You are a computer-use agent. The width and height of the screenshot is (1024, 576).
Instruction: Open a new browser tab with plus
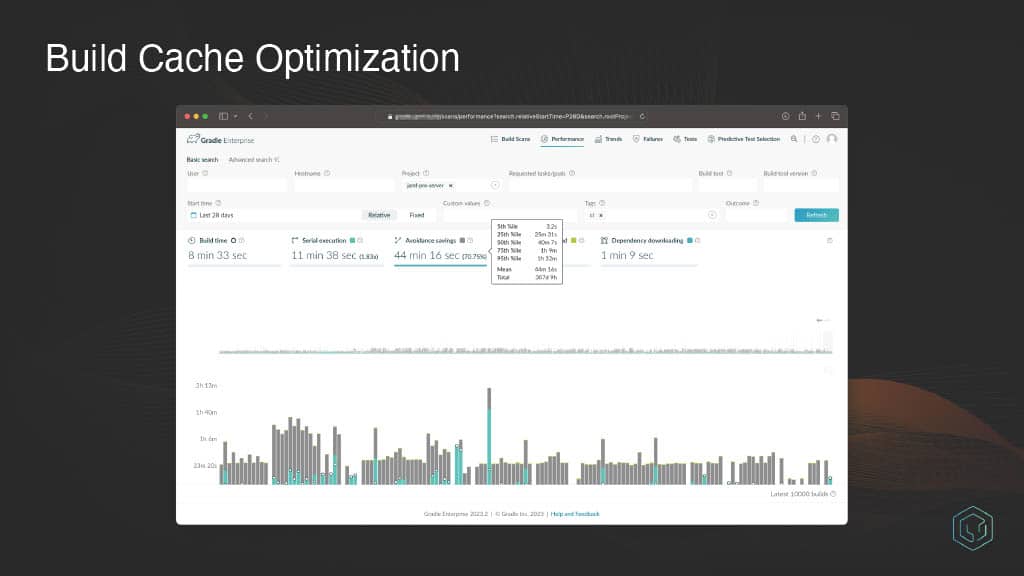coord(818,116)
